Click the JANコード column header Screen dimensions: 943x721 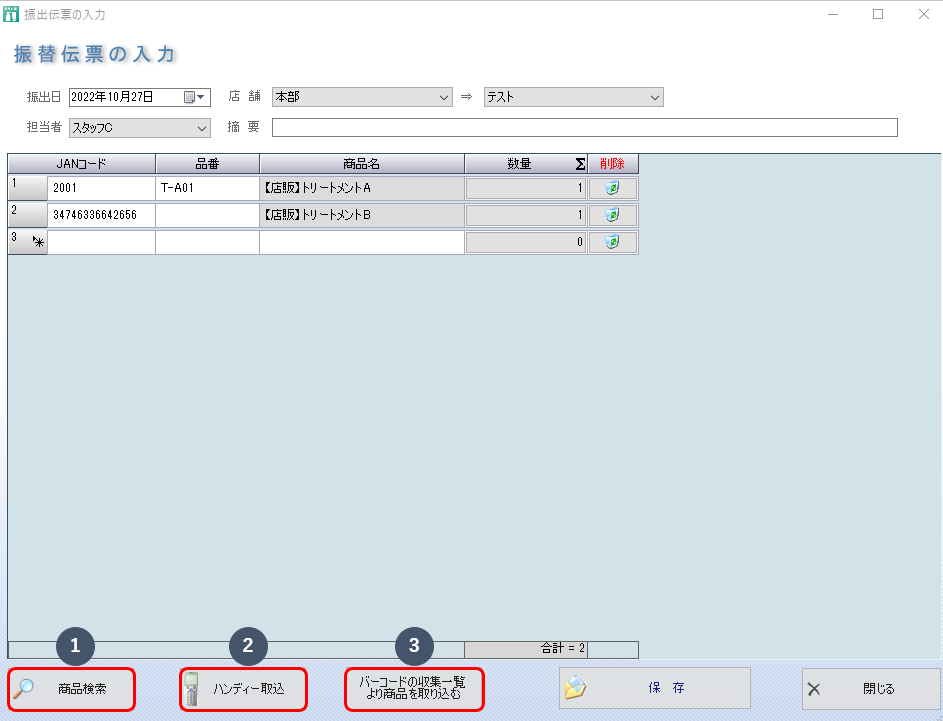click(x=81, y=164)
